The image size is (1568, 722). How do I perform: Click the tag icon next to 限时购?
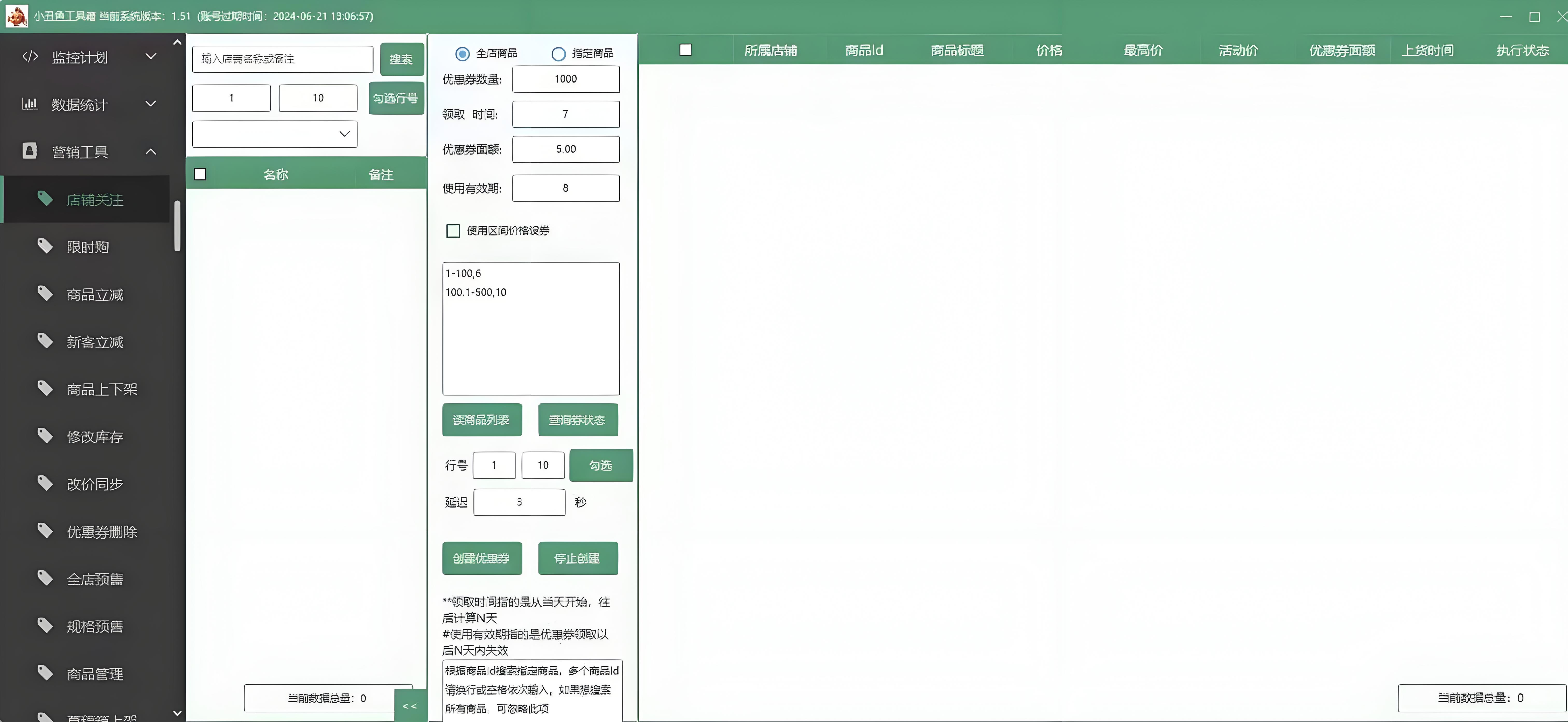point(45,246)
